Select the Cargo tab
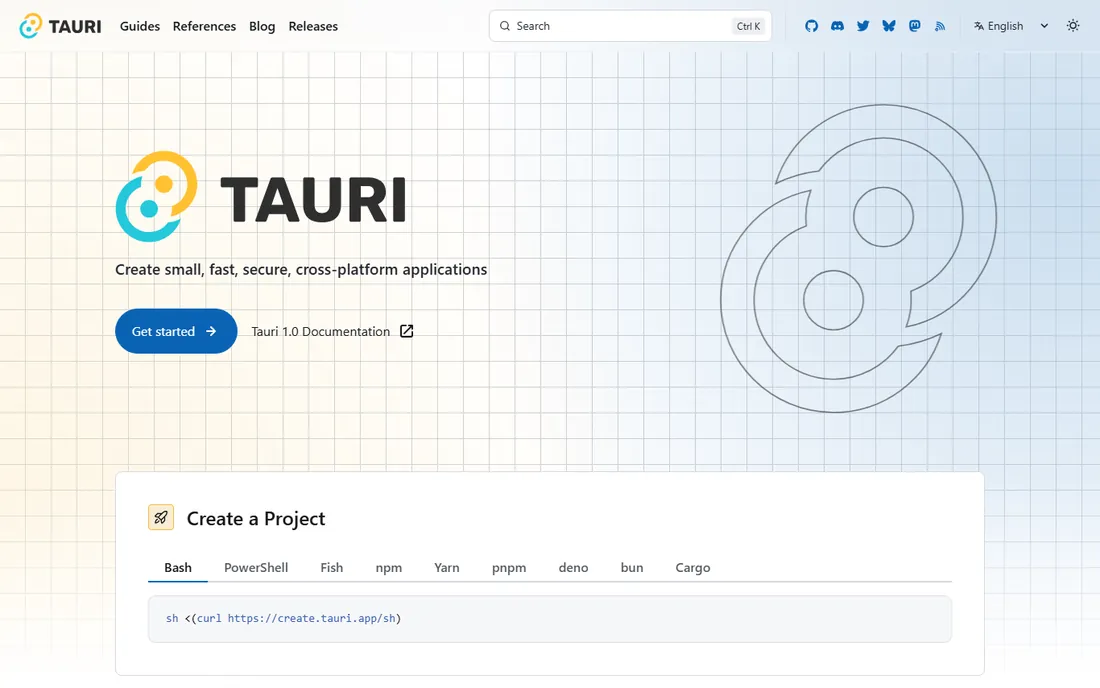1100x688 pixels. [692, 567]
